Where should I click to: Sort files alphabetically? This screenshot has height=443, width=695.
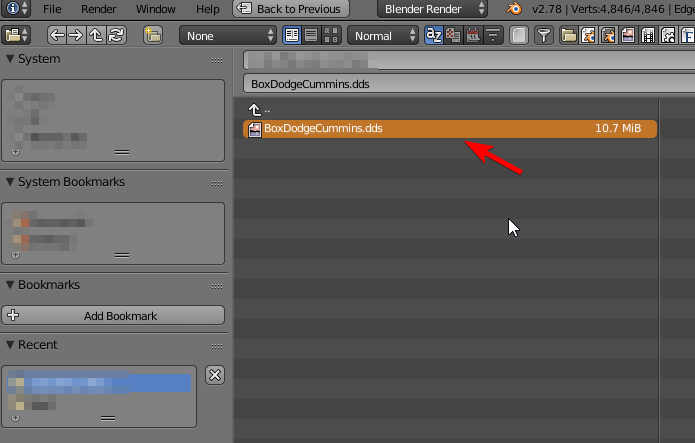[x=433, y=35]
